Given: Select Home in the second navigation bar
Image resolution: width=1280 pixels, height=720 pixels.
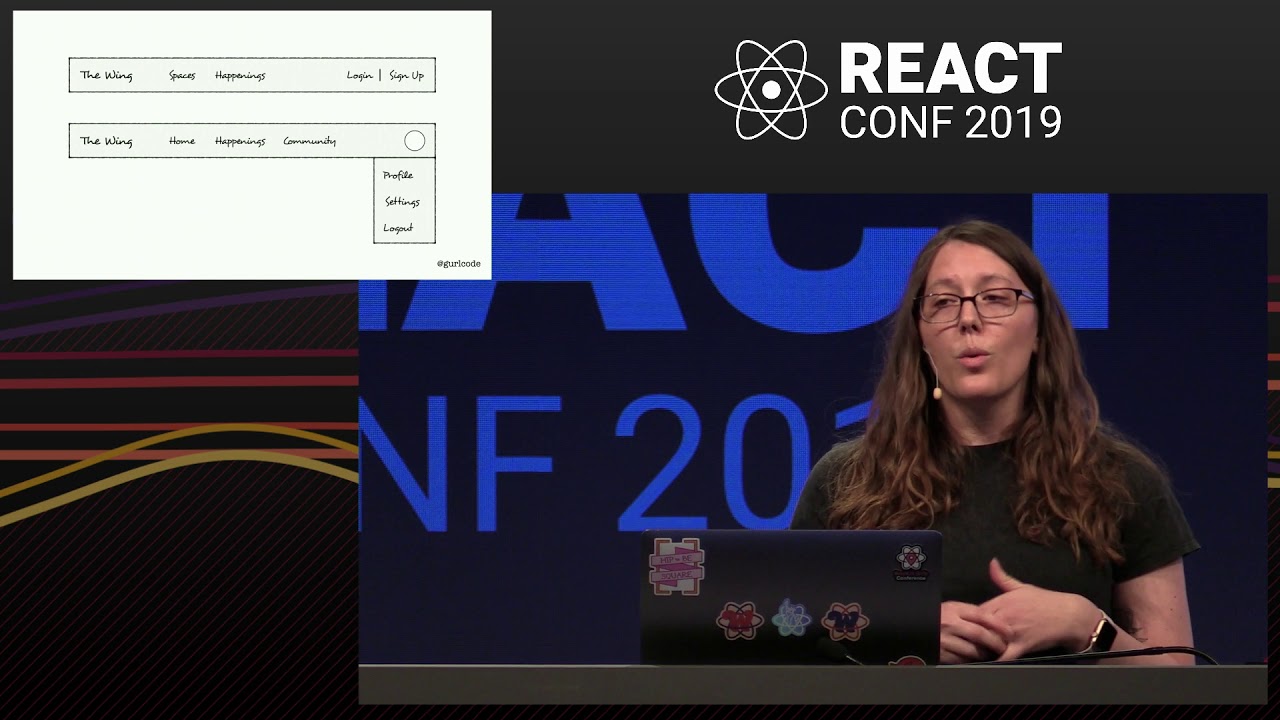Looking at the screenshot, I should pos(181,141).
